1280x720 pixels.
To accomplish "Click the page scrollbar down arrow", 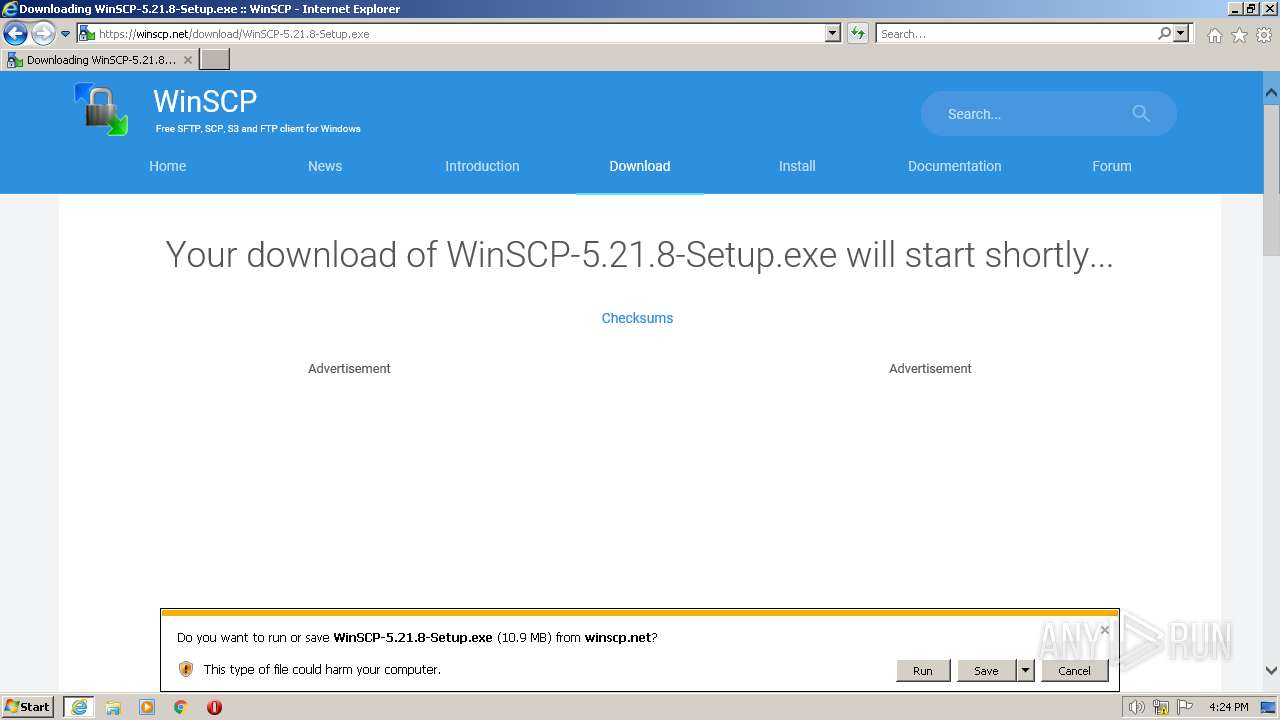I will pyautogui.click(x=1271, y=671).
